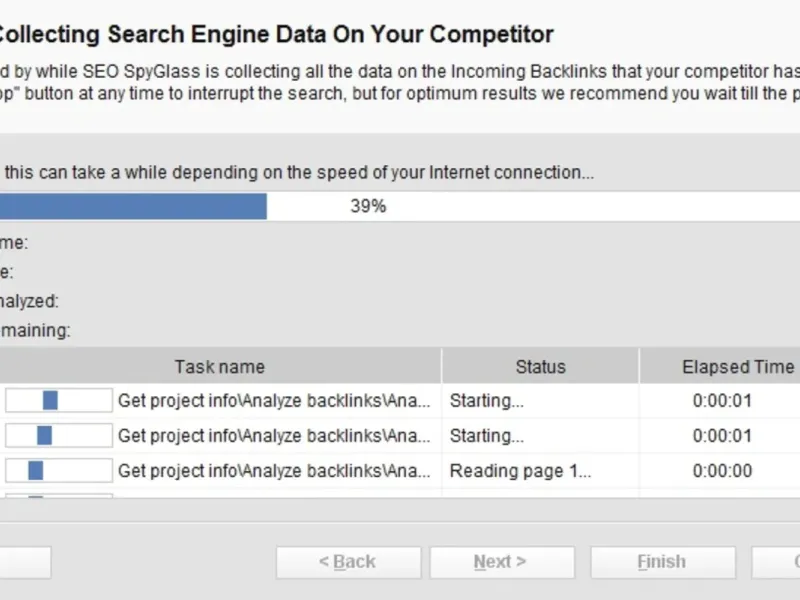Click the "Reading page 1..." status cell

click(x=520, y=471)
